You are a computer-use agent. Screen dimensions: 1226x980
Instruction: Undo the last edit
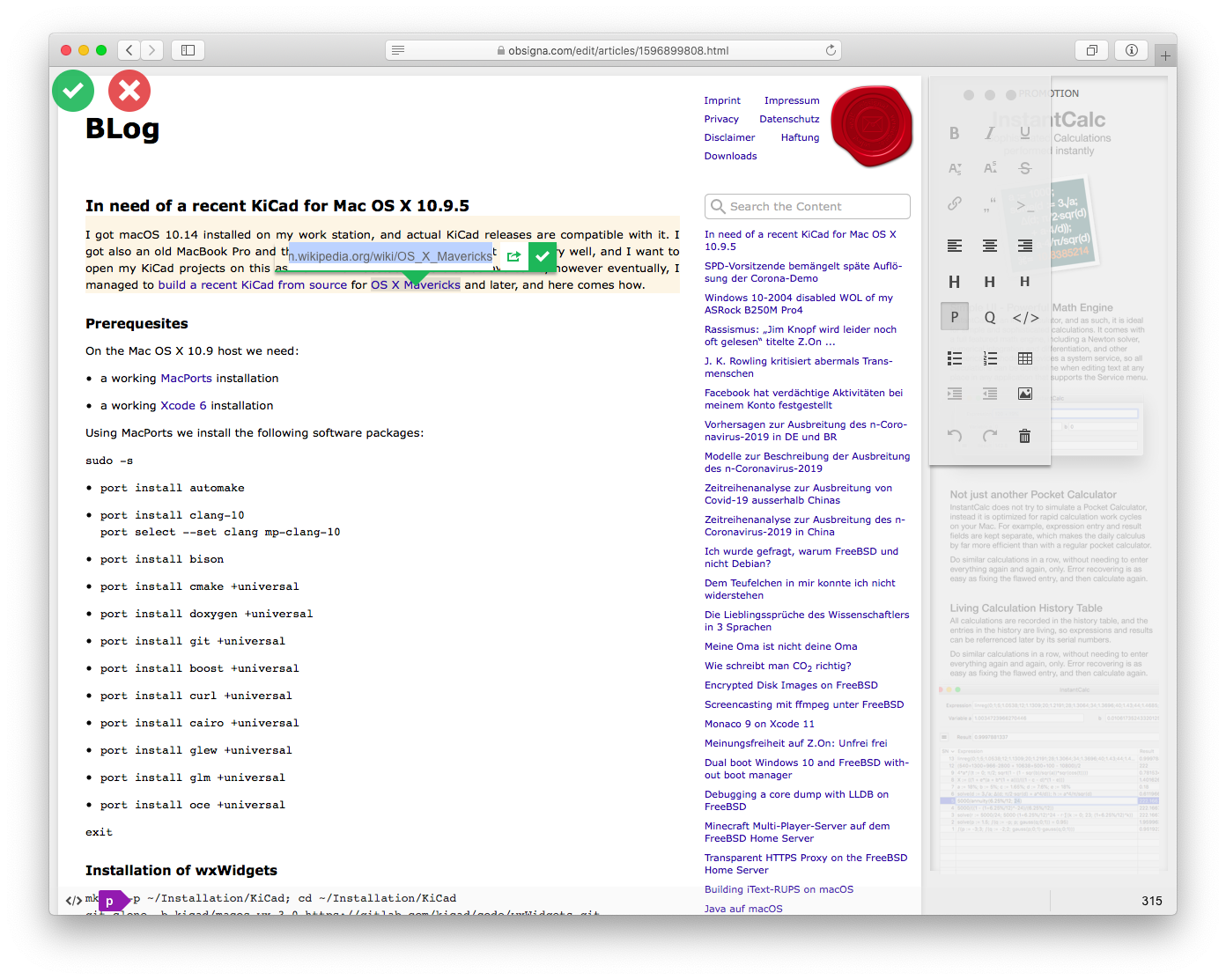click(x=955, y=436)
